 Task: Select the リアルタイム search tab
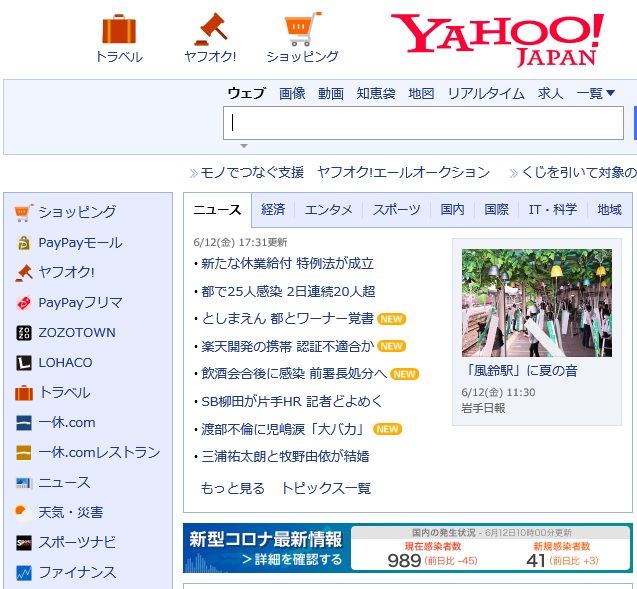[486, 93]
